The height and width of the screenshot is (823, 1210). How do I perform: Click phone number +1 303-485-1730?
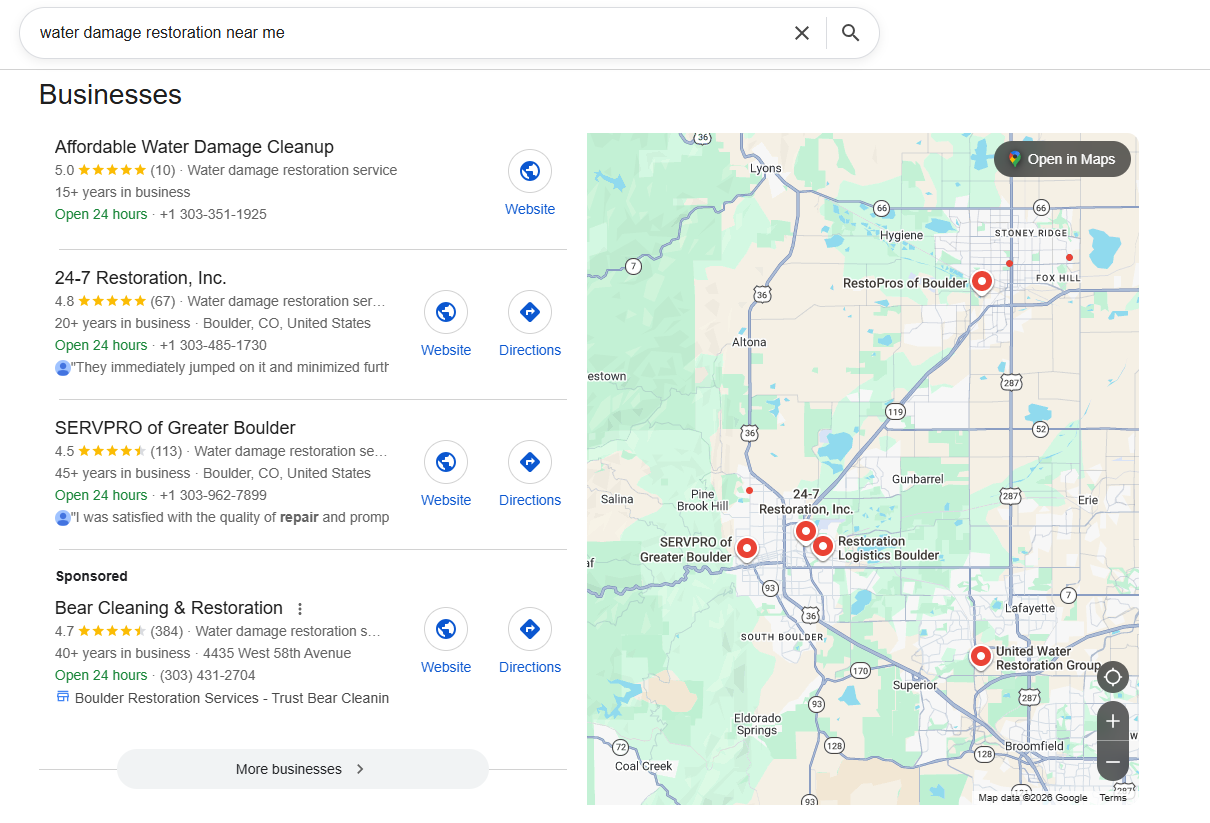[x=213, y=345]
